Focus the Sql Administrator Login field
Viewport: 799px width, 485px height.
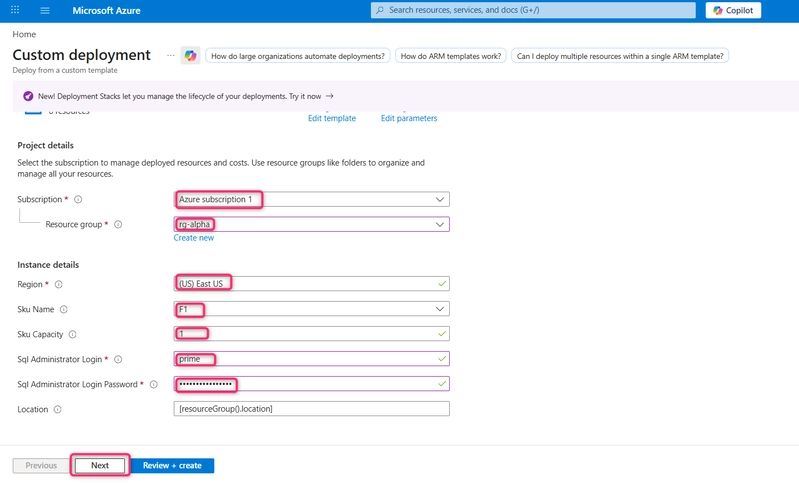pos(311,359)
